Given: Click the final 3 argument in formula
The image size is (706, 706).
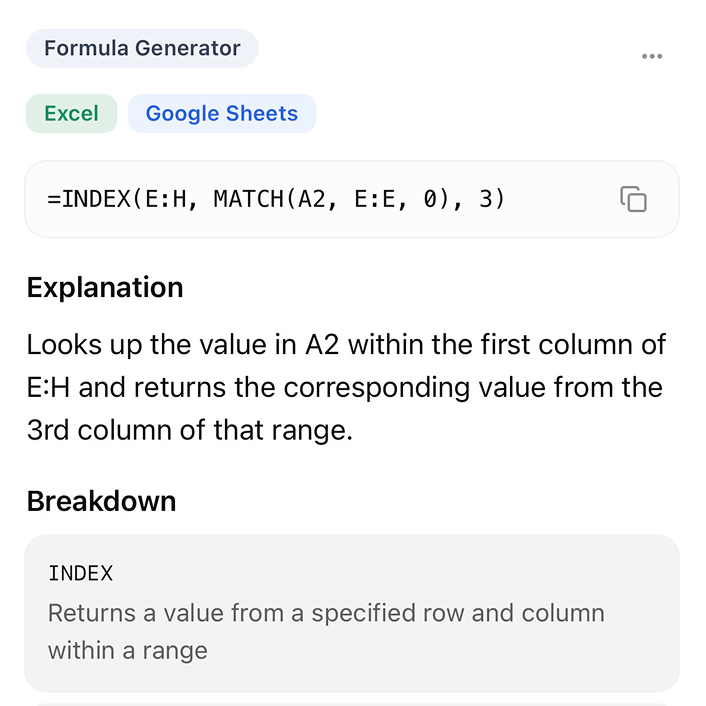Looking at the screenshot, I should 486,199.
